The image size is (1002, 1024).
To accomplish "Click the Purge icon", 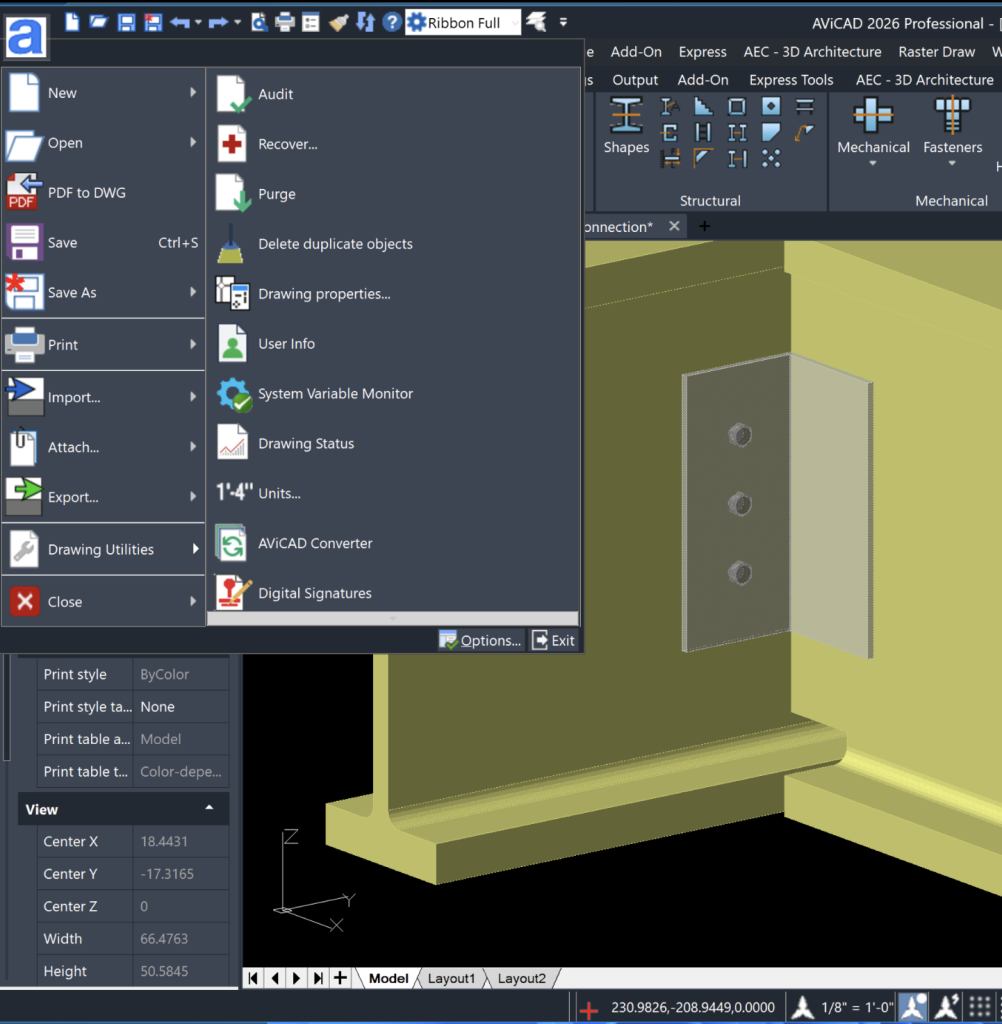I will point(233,193).
